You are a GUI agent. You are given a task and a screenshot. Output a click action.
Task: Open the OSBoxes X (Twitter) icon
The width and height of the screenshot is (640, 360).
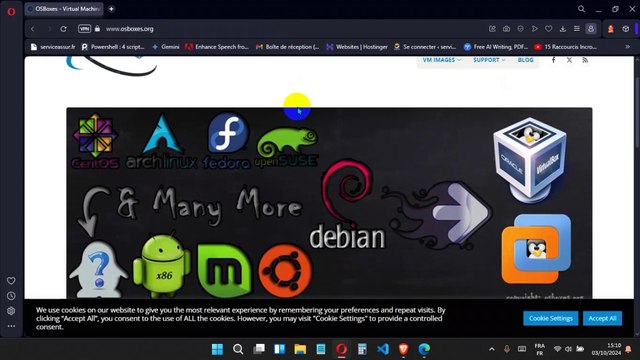569,60
